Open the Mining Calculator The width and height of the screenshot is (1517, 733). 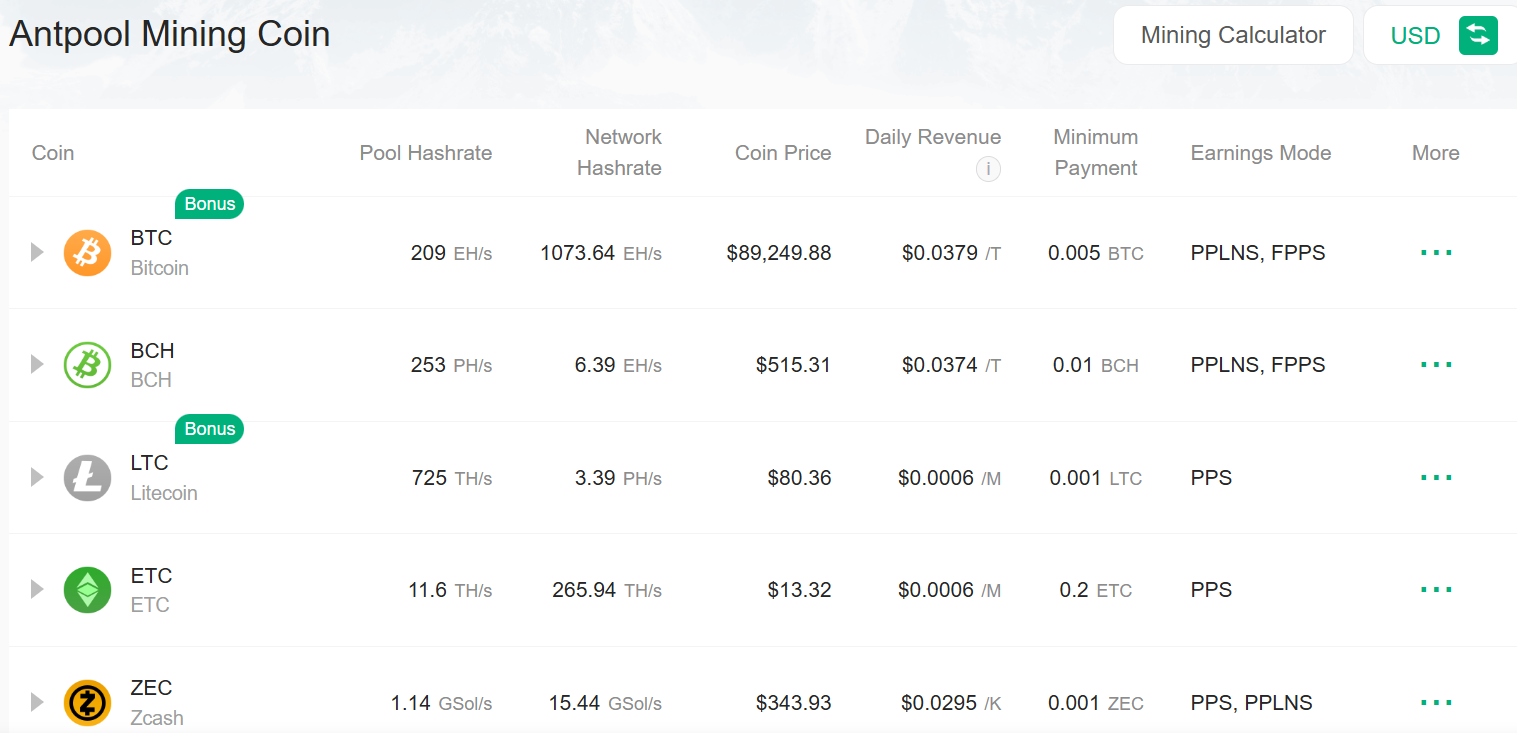[1233, 35]
